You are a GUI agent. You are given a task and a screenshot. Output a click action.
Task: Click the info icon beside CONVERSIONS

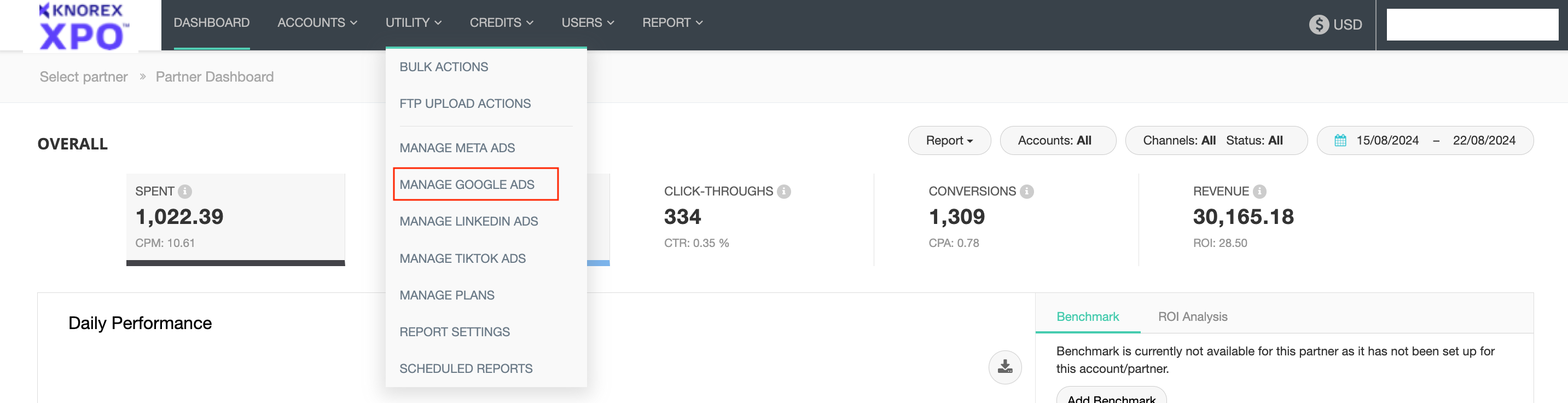[x=1026, y=192]
